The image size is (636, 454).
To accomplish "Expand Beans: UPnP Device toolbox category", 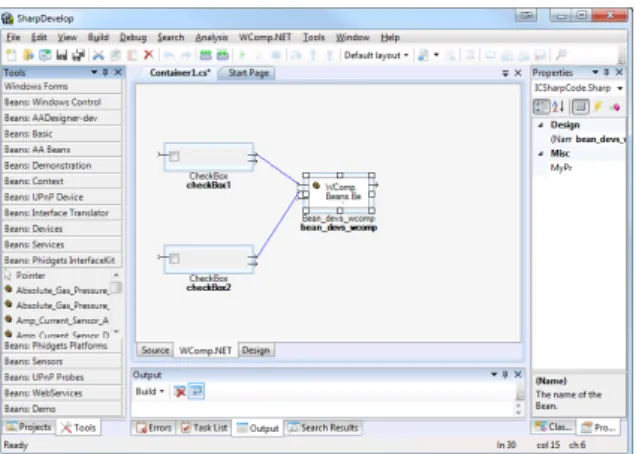I will [x=62, y=197].
